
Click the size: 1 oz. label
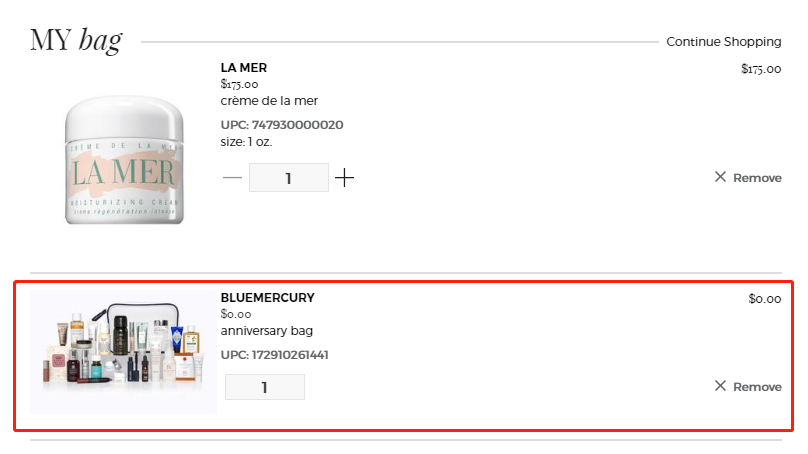(246, 142)
